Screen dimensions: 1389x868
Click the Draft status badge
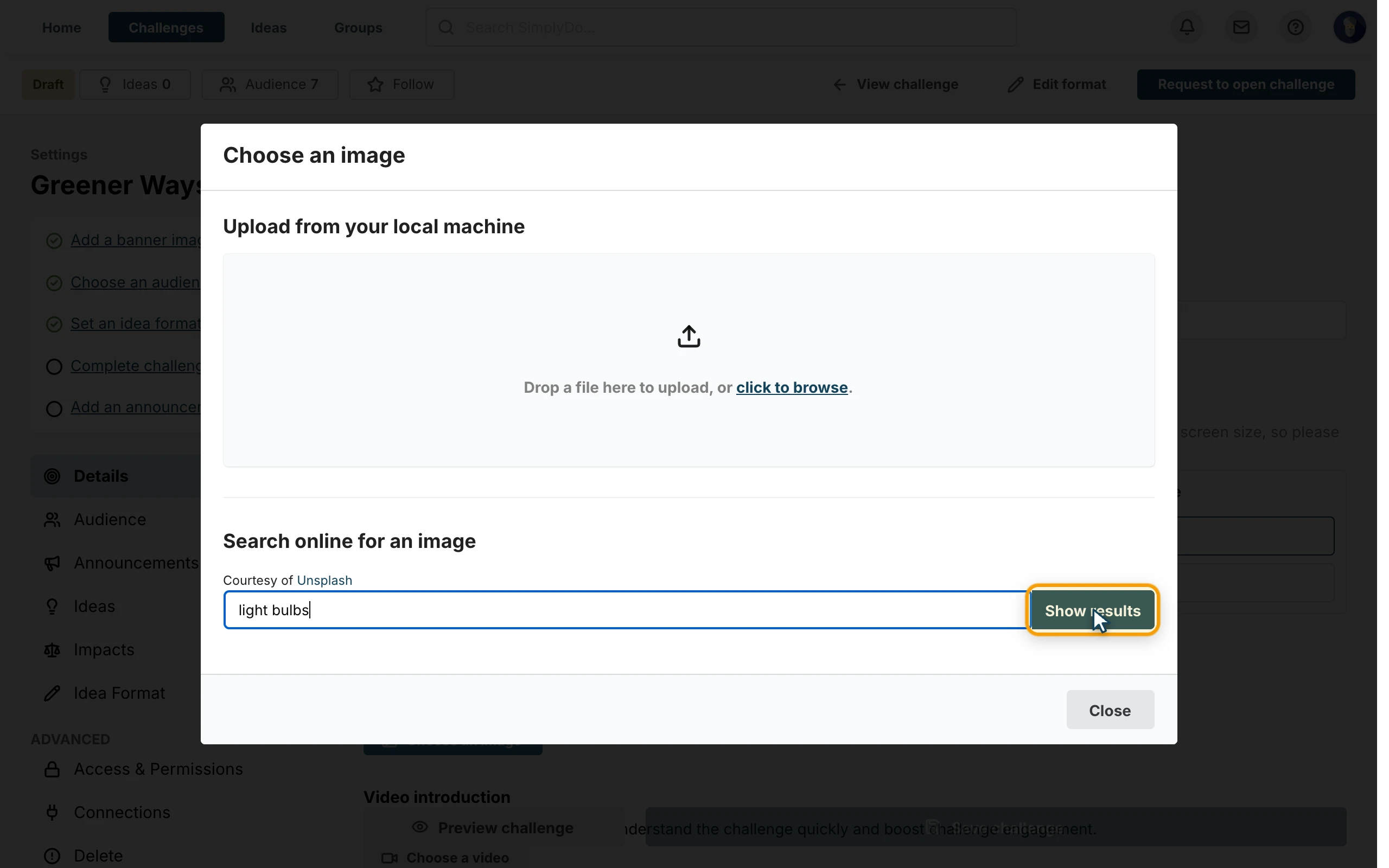pos(48,85)
